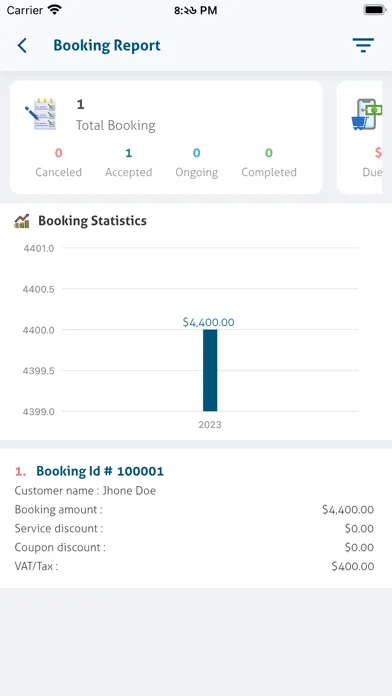This screenshot has height=696, width=392.
Task: Select the Canceled count
Action: tap(59, 154)
